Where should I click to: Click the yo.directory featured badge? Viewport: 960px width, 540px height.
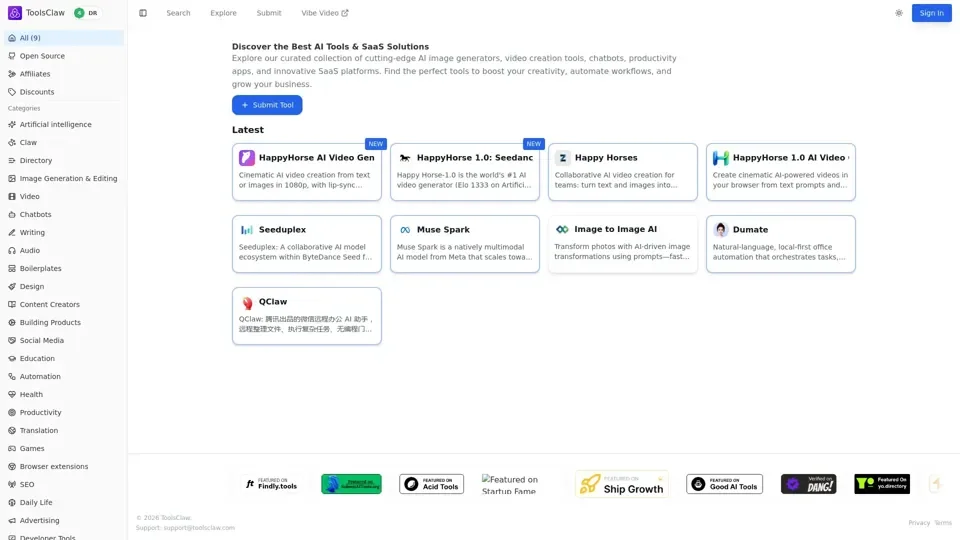(x=882, y=484)
